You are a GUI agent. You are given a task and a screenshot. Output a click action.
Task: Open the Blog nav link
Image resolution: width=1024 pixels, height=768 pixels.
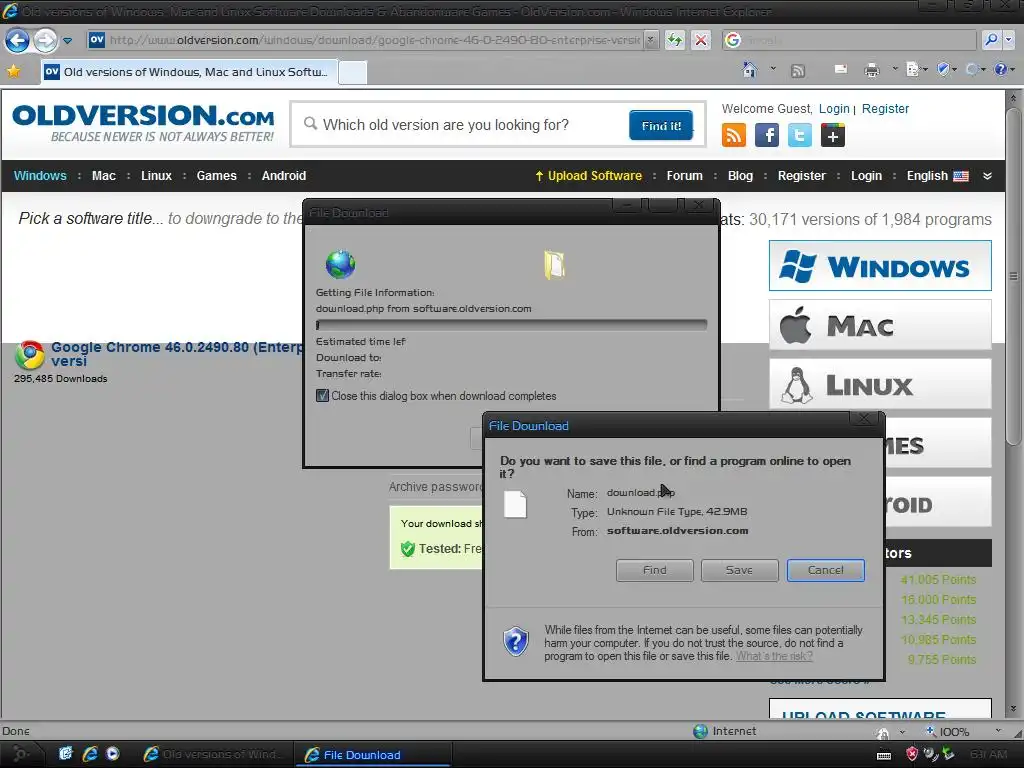pos(740,176)
